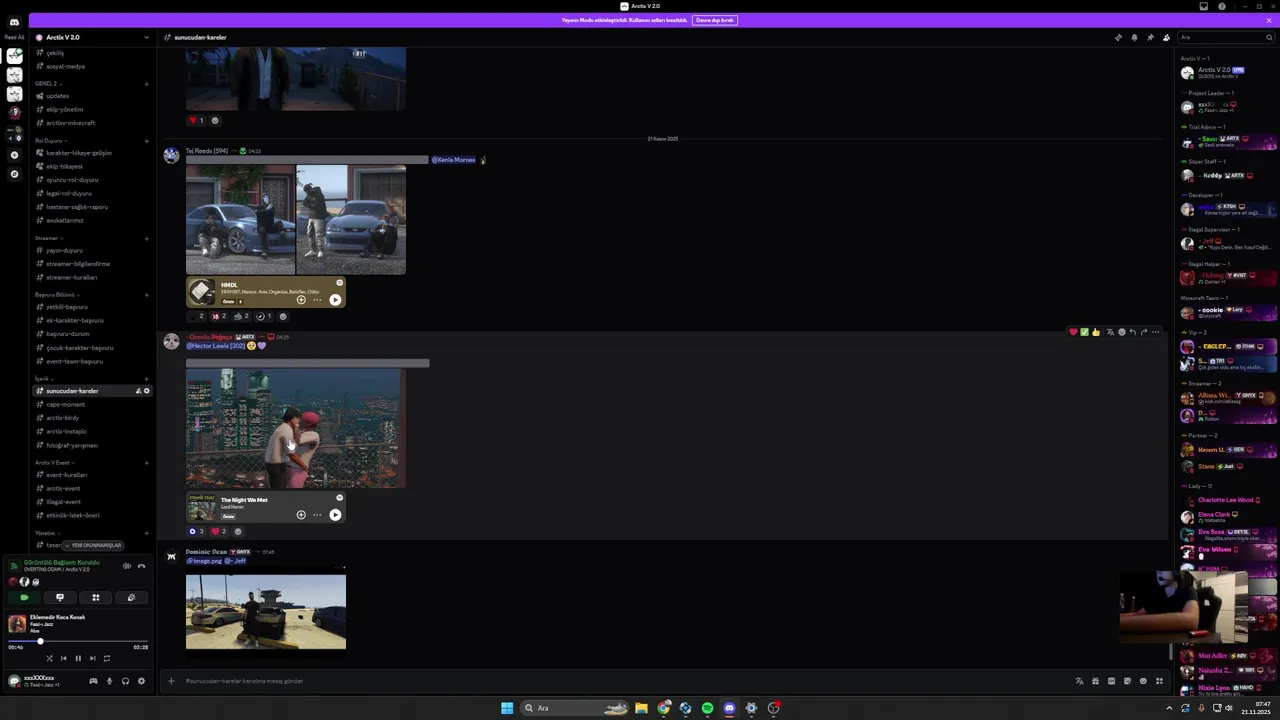Toggle repeat in Spotify player
1280x720 pixels.
107,658
